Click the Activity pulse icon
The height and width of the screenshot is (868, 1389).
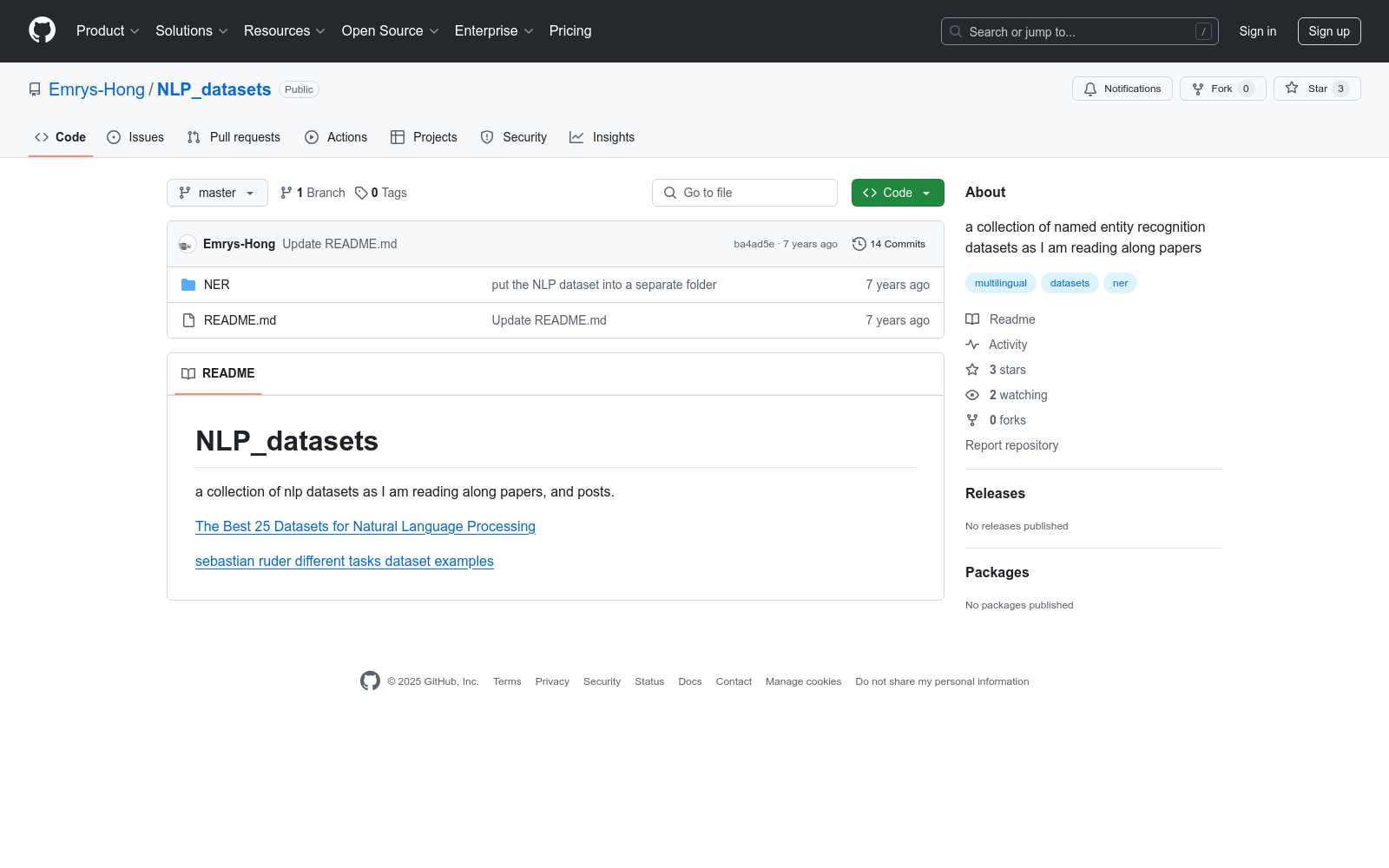972,345
